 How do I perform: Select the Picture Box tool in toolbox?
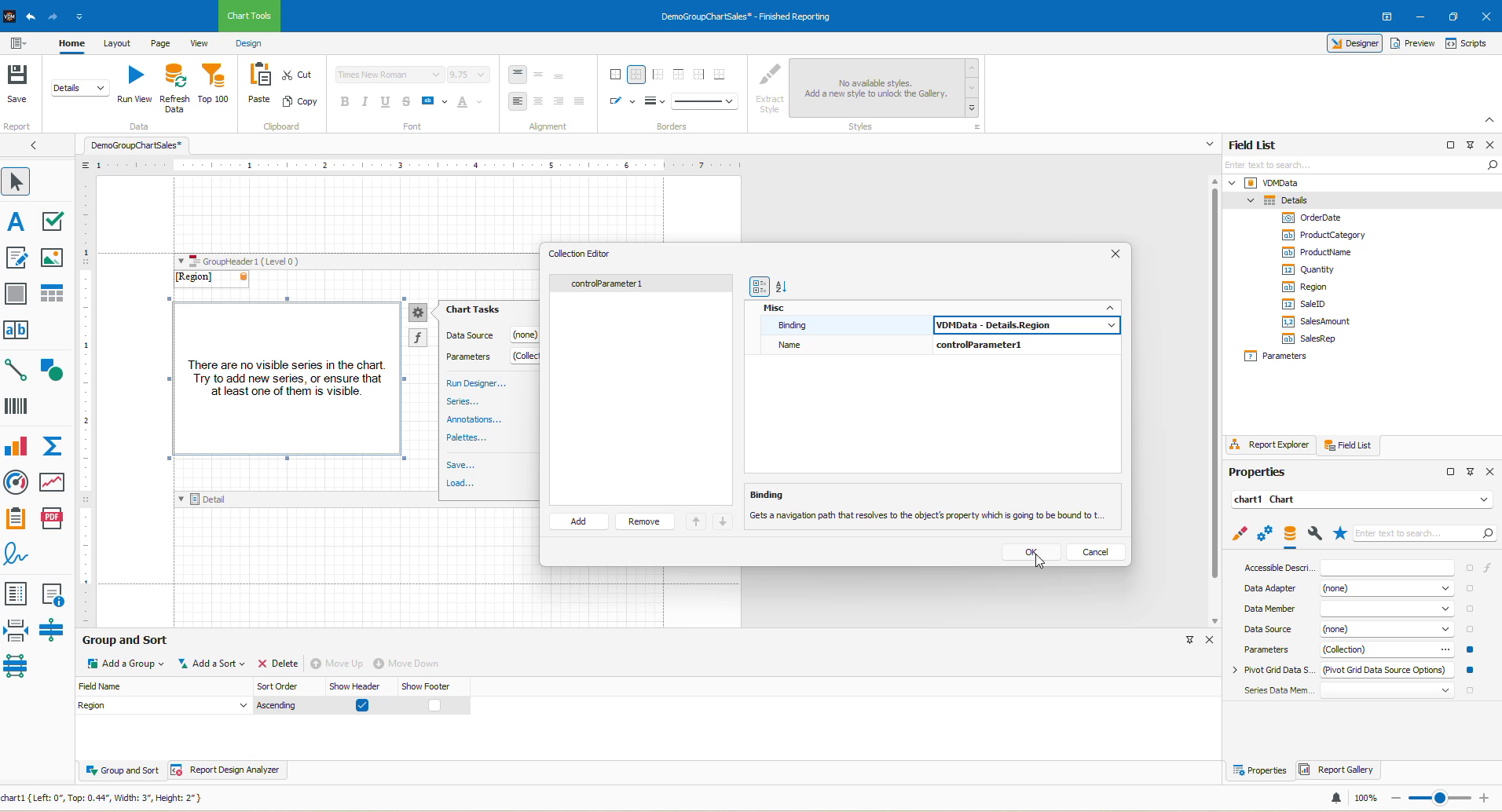(52, 258)
